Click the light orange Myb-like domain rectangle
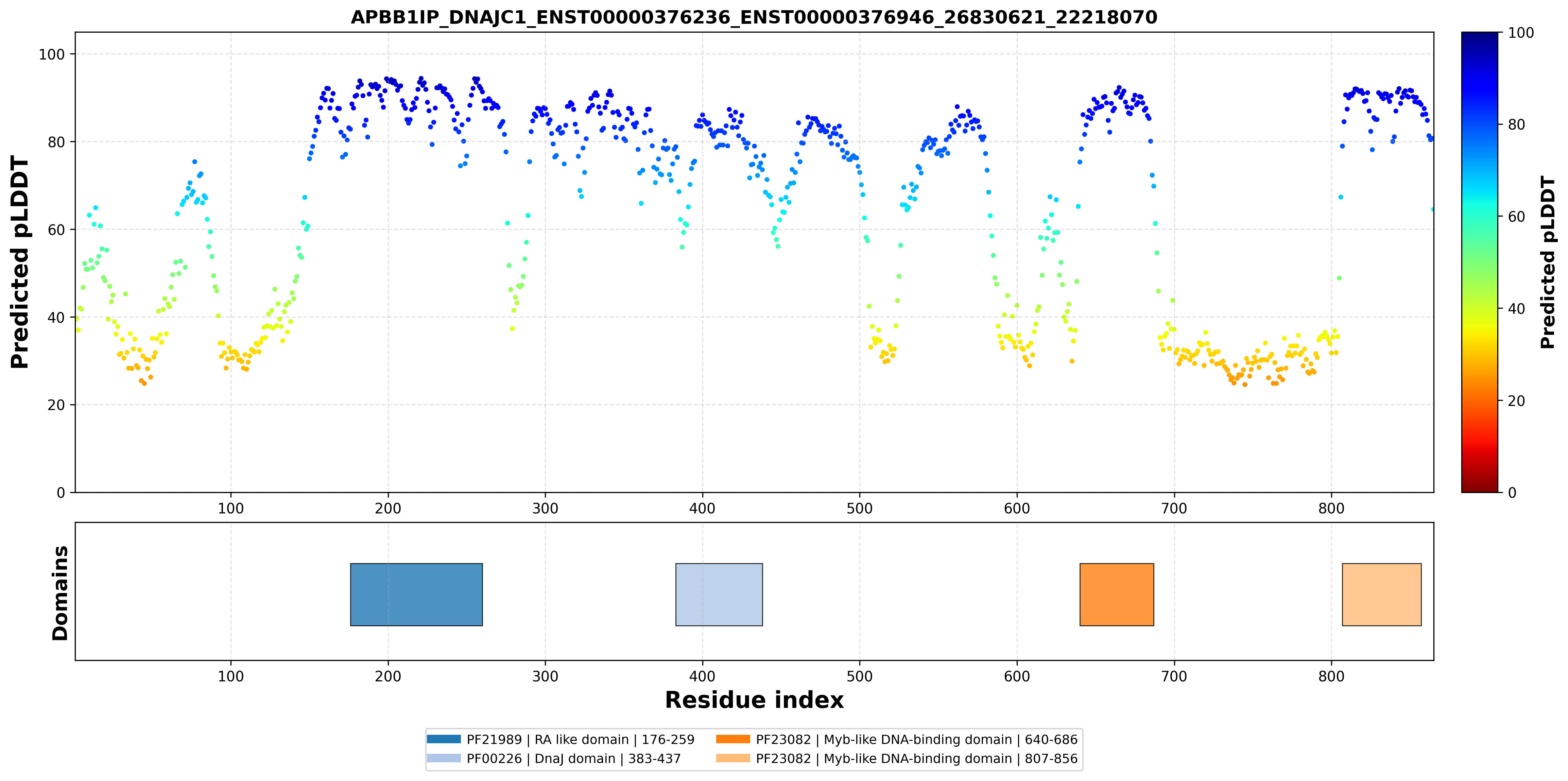 click(1382, 595)
